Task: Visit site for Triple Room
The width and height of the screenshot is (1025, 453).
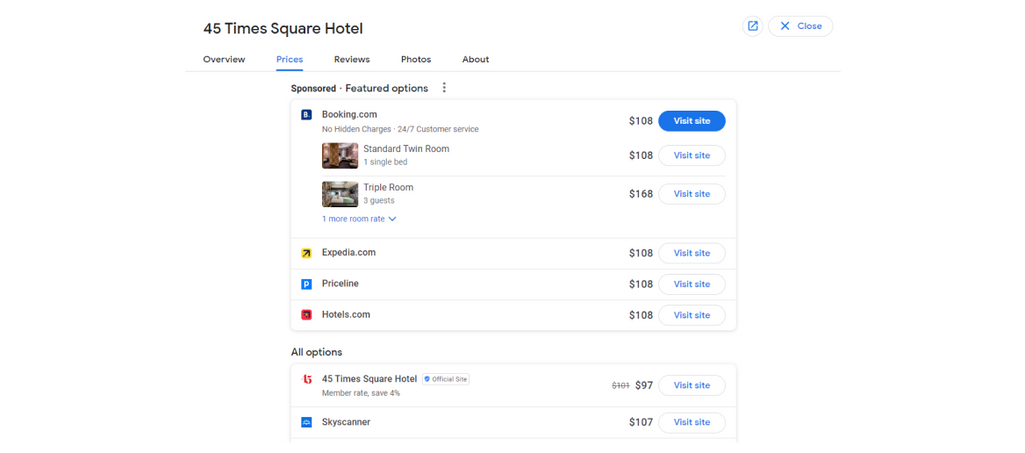Action: tap(692, 194)
